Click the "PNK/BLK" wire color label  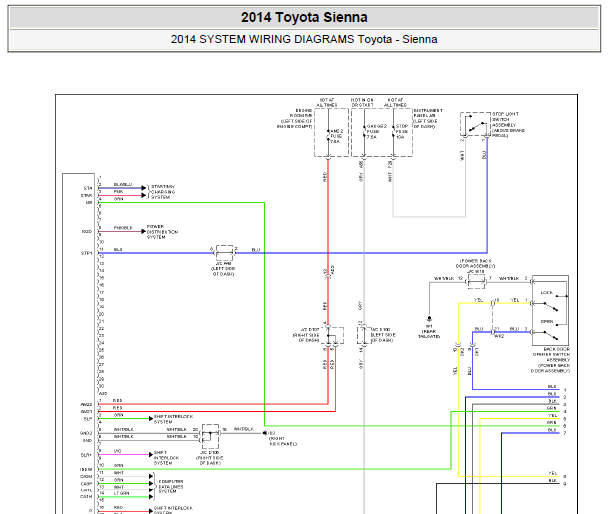123,228
